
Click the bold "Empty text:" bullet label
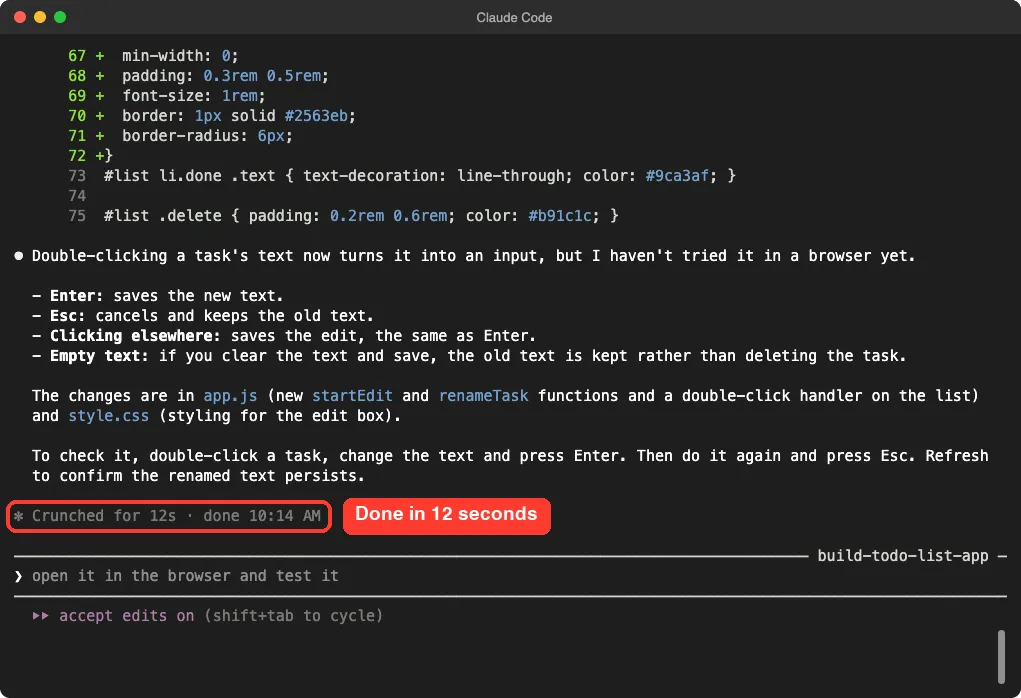pos(100,356)
